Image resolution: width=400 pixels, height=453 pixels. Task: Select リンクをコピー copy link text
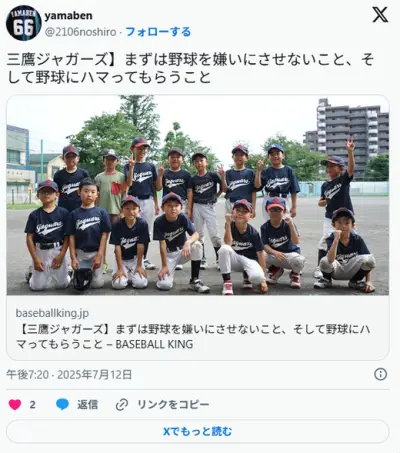[x=173, y=405]
